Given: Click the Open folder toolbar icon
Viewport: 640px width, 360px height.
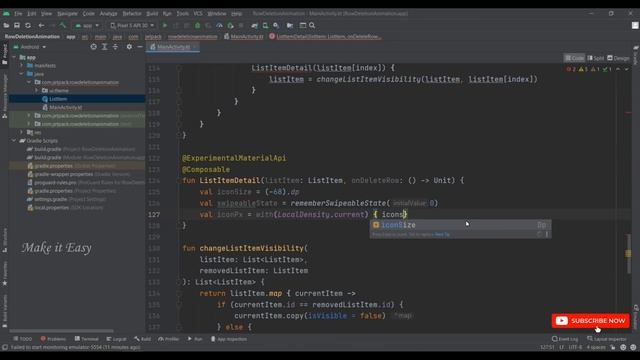Looking at the screenshot, I should click(6, 25).
